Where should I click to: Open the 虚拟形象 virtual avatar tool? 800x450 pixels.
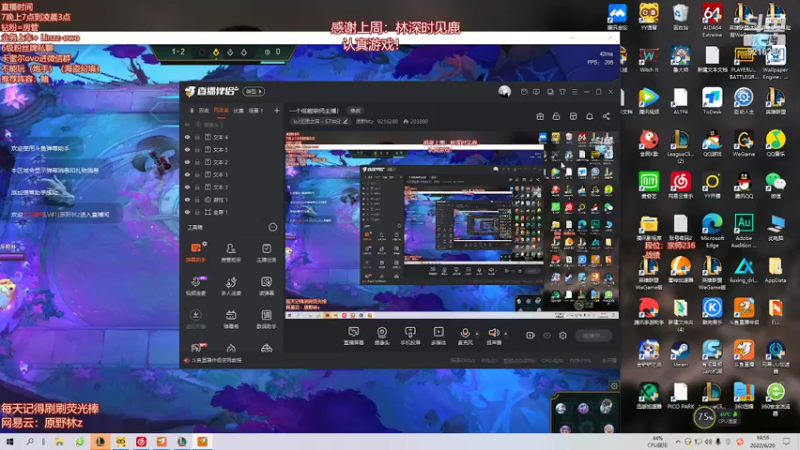195,319
